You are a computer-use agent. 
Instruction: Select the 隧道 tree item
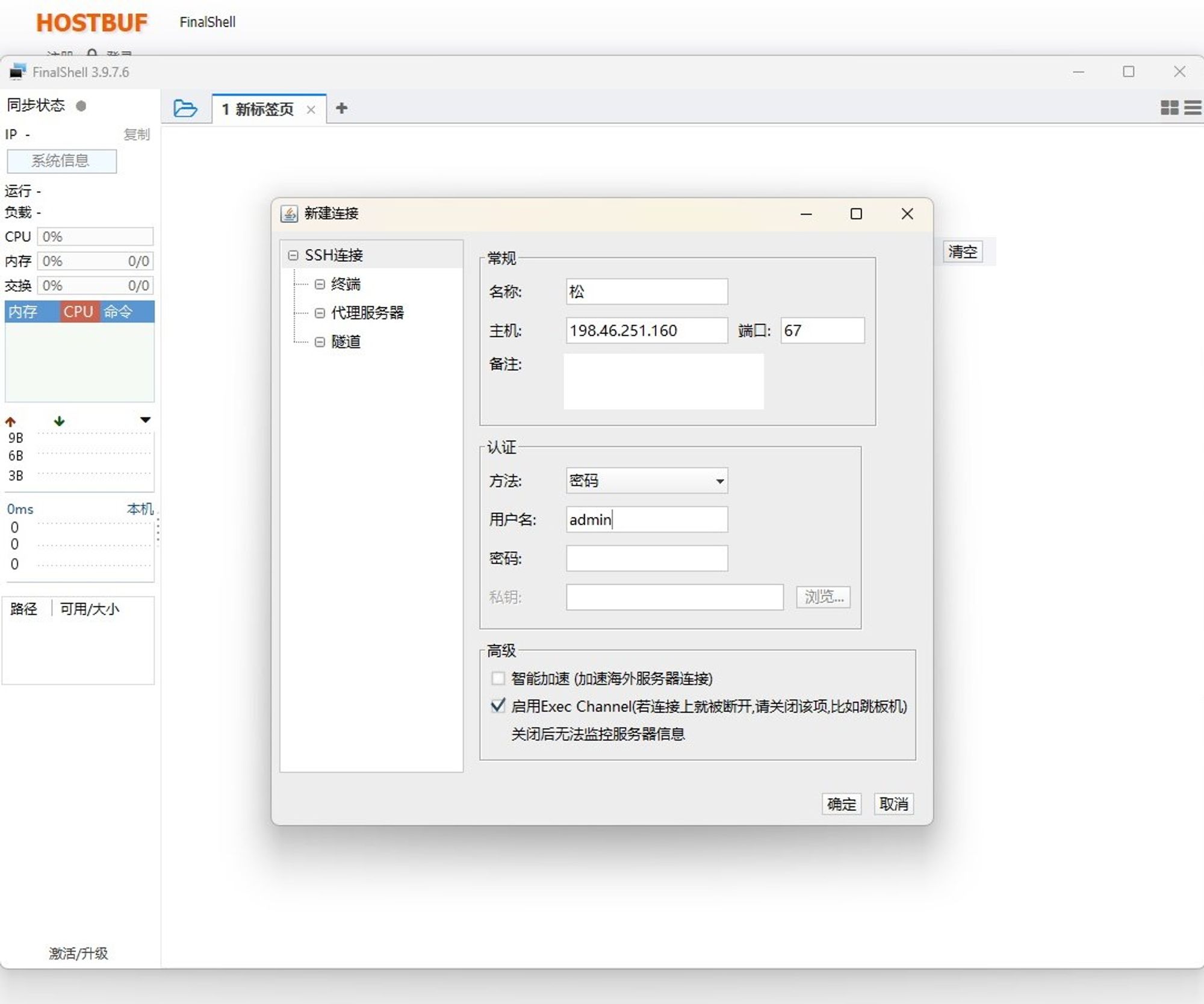pos(346,342)
